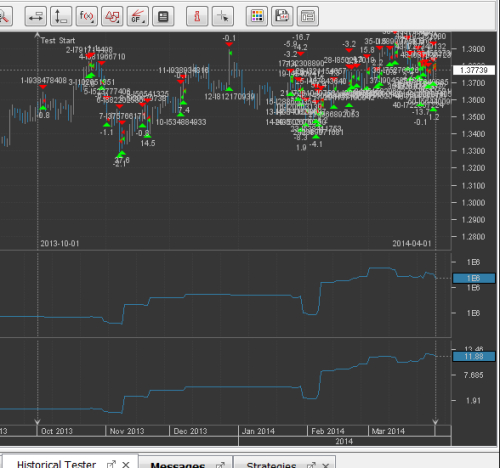Click the 14.5 profit label

tap(148, 143)
